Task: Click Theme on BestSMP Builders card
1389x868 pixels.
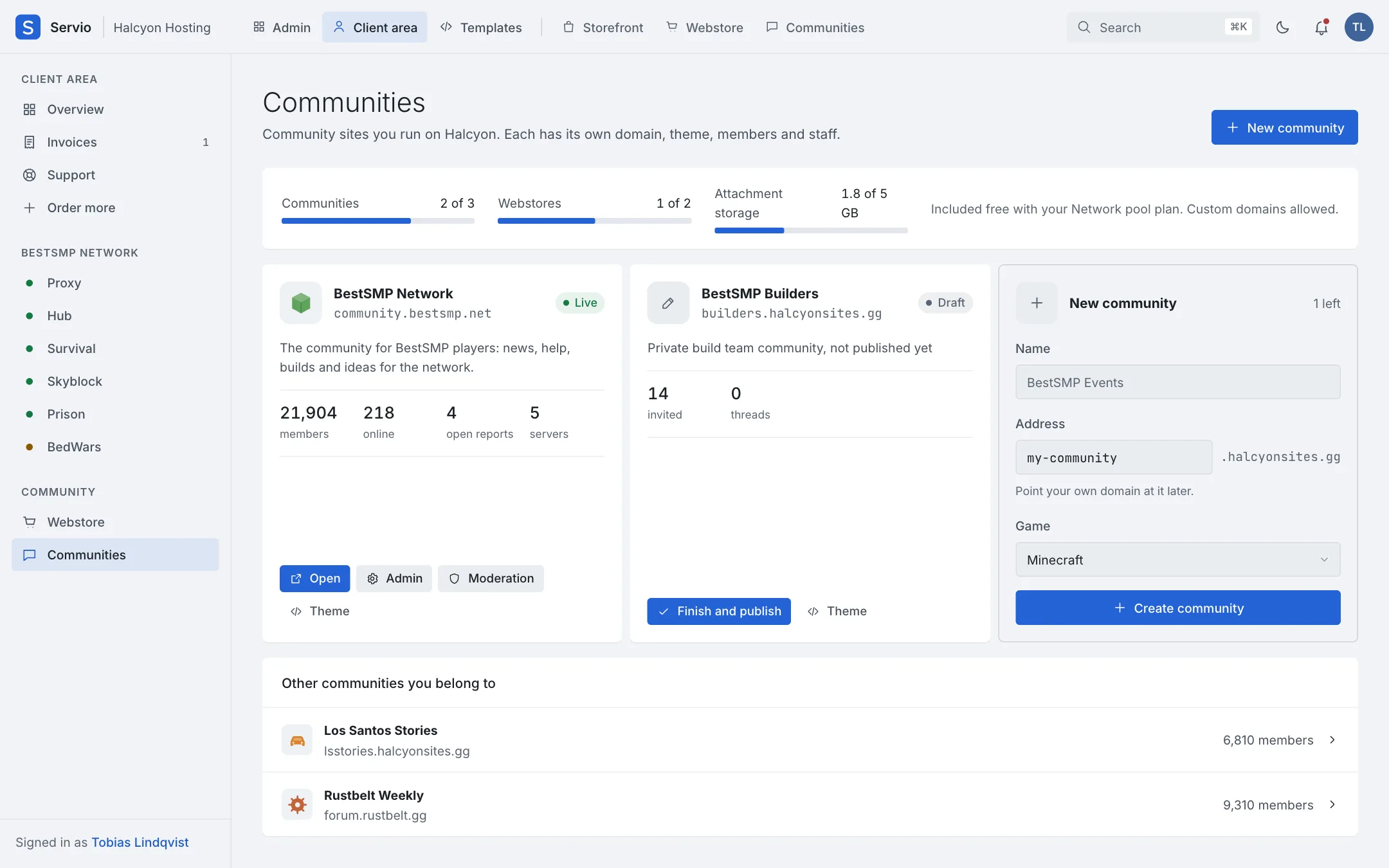Action: (x=837, y=611)
